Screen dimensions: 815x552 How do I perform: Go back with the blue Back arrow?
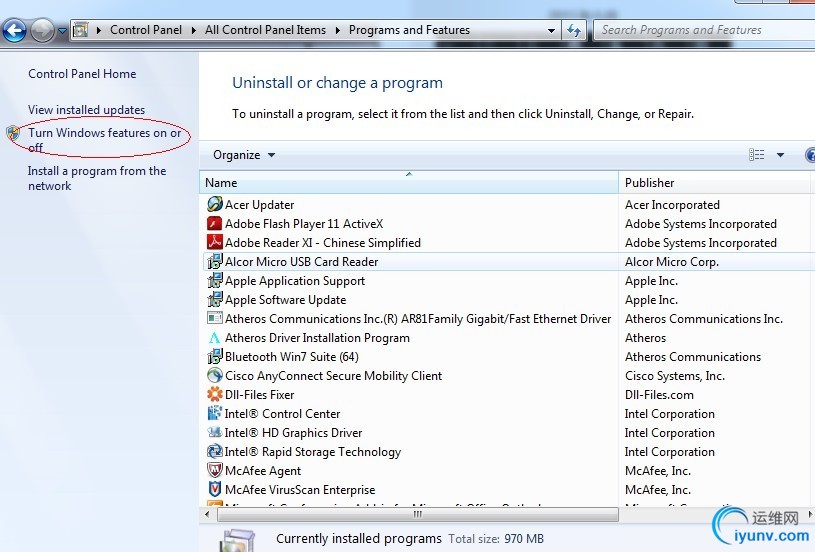click(x=15, y=30)
